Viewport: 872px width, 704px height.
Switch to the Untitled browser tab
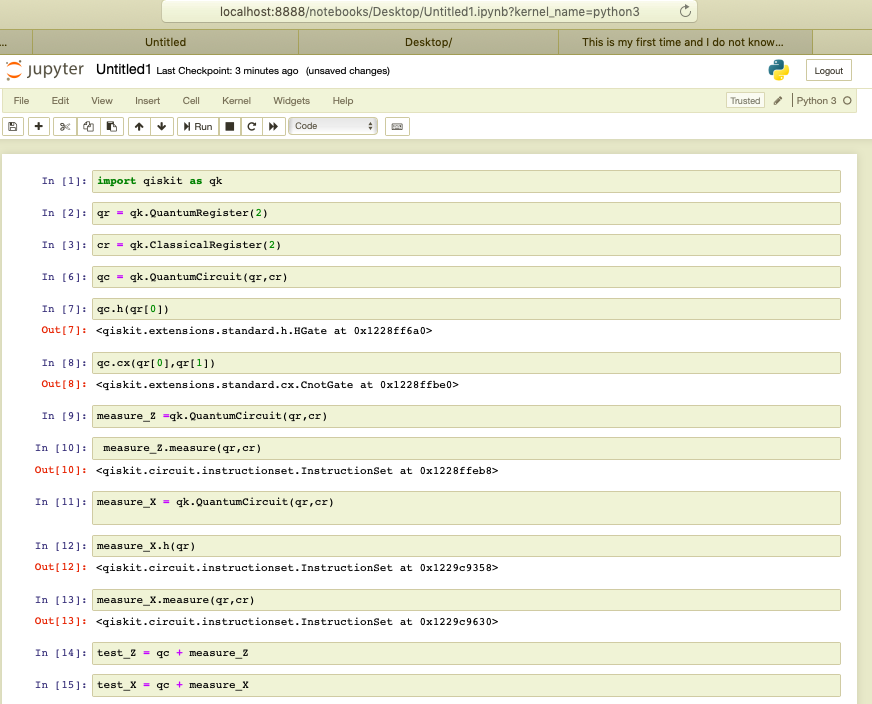point(165,42)
